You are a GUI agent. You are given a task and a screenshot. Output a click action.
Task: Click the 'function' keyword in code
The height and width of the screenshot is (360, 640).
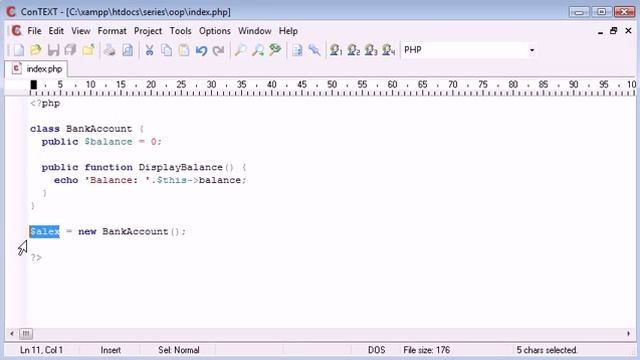click(109, 167)
